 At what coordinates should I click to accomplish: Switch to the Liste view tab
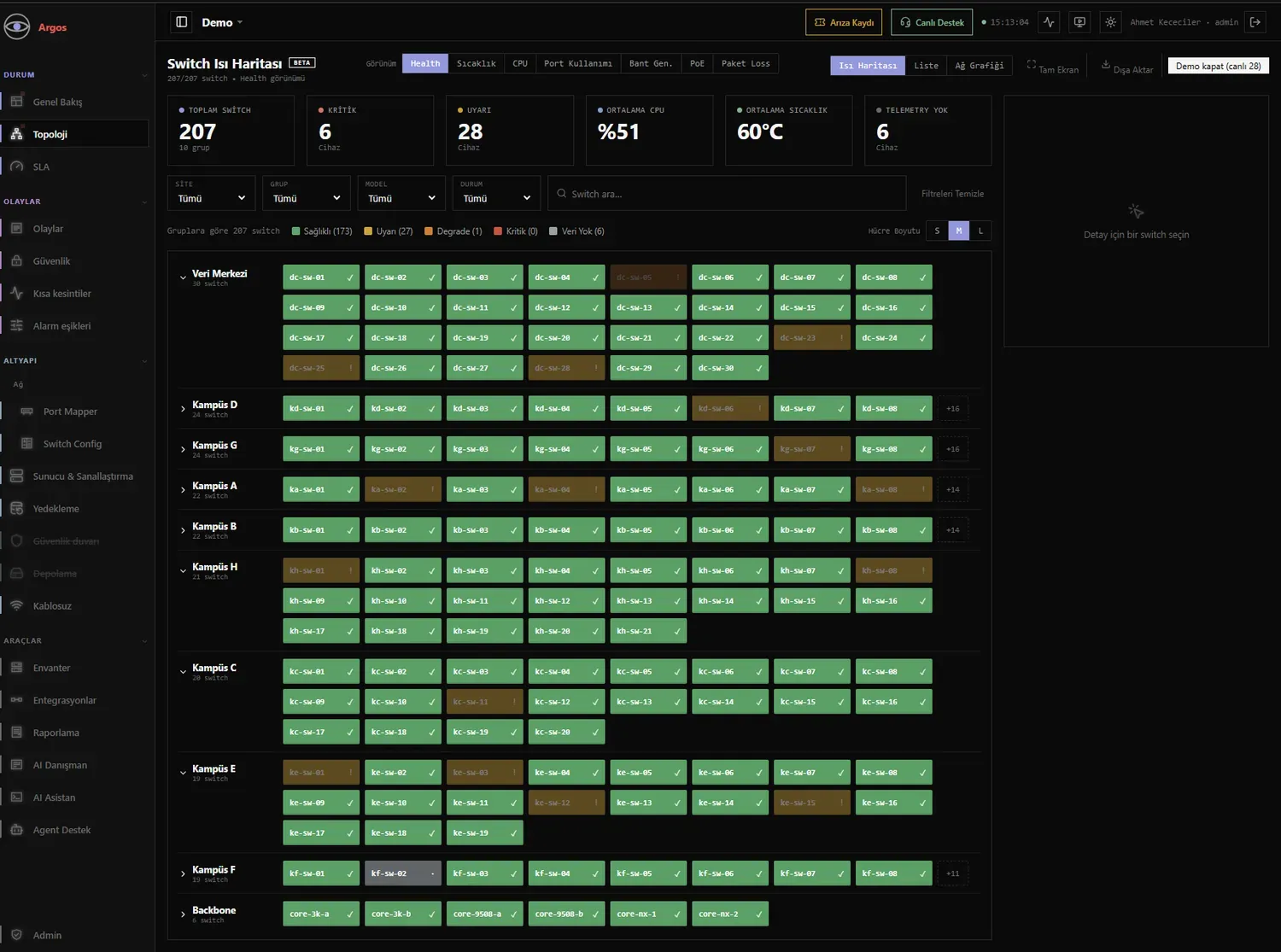pyautogui.click(x=926, y=66)
